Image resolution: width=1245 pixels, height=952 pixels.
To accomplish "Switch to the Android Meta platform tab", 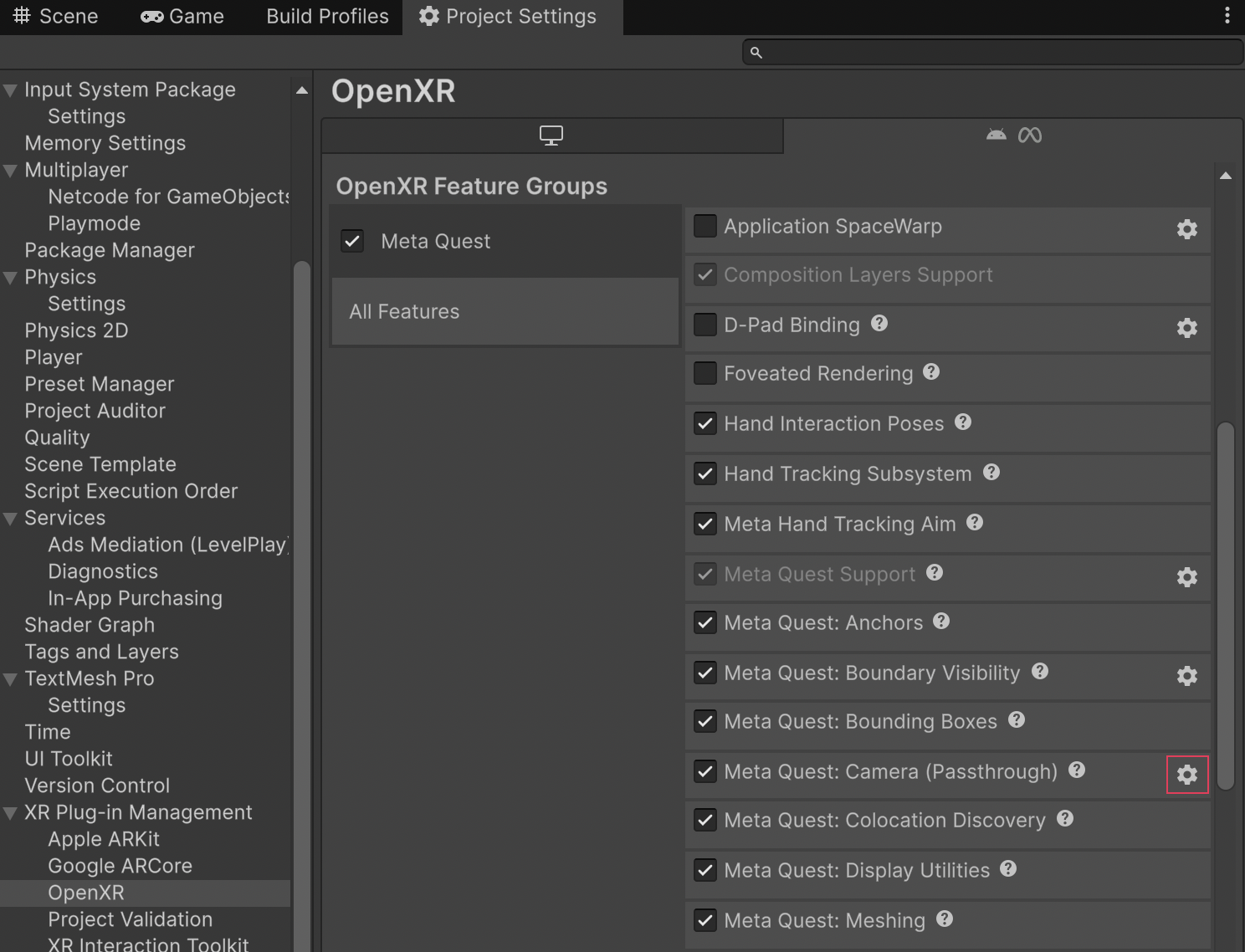I will pos(1012,135).
